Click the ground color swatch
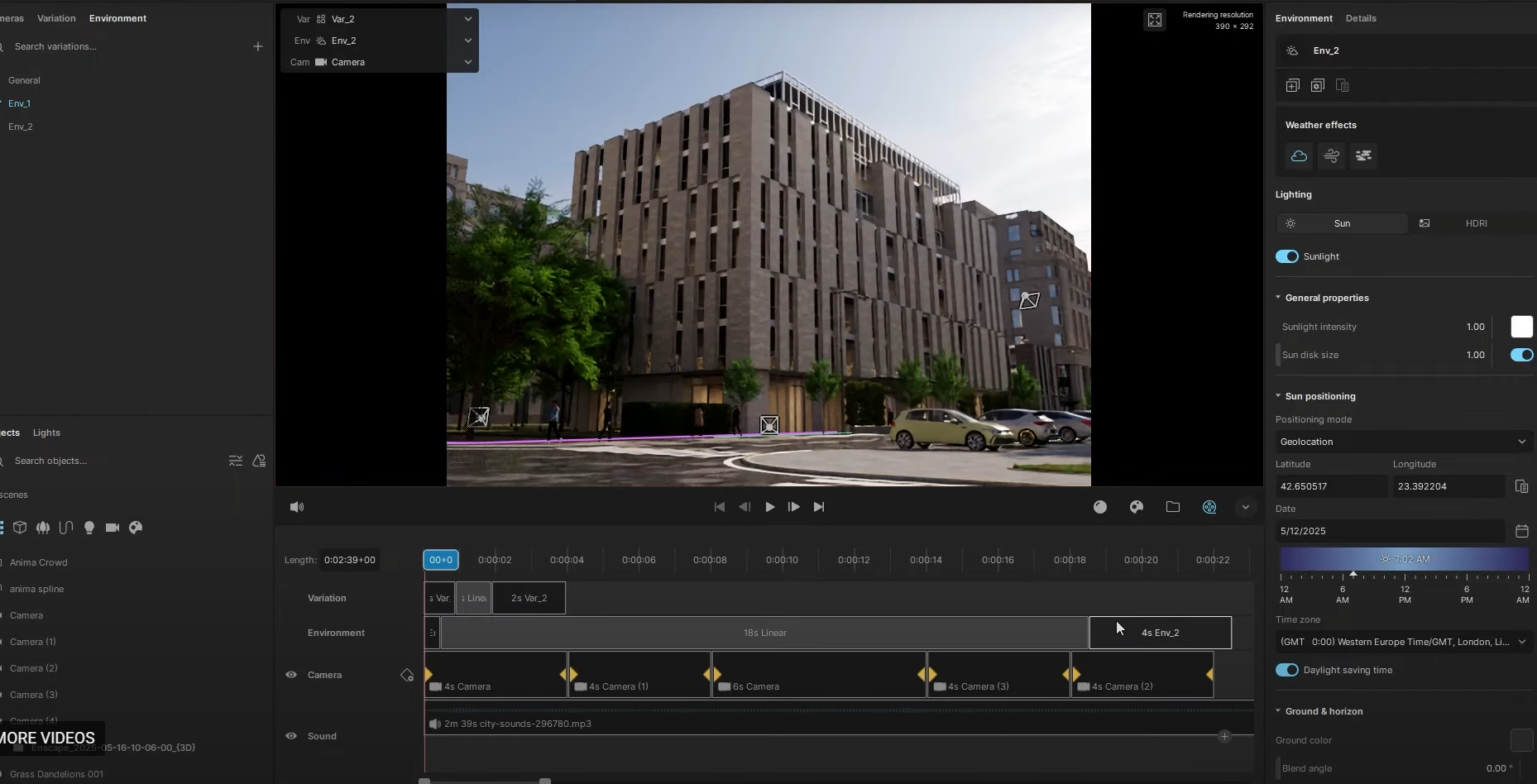Image resolution: width=1537 pixels, height=784 pixels. point(1522,740)
